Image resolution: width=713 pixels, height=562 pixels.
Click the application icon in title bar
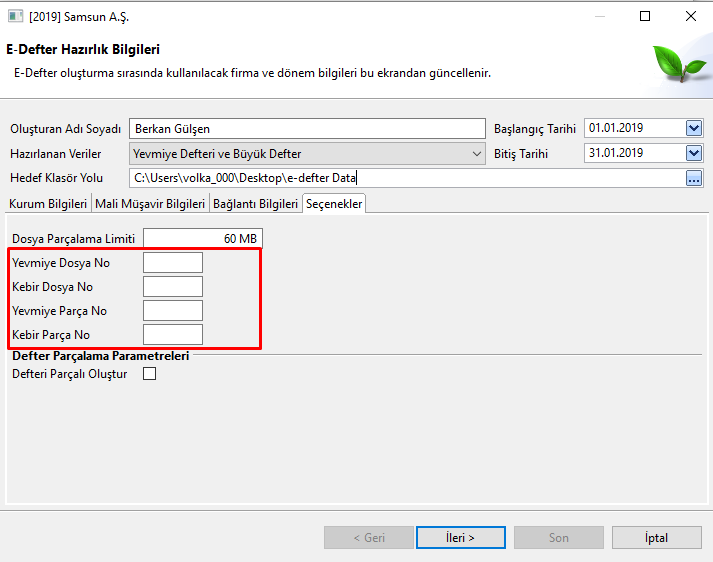[x=15, y=16]
